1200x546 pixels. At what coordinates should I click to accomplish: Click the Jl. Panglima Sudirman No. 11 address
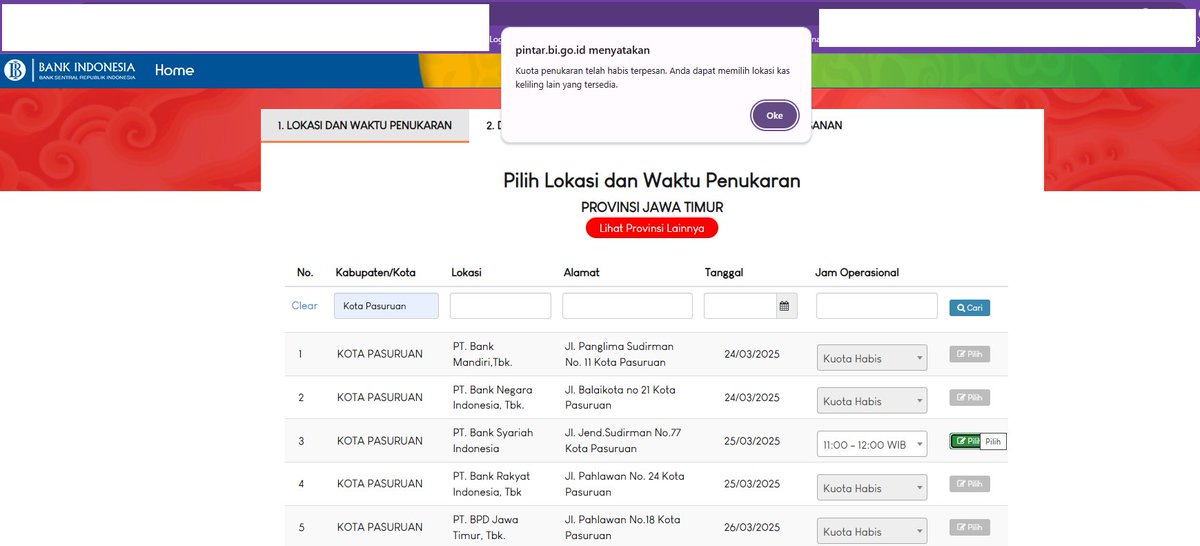point(619,354)
